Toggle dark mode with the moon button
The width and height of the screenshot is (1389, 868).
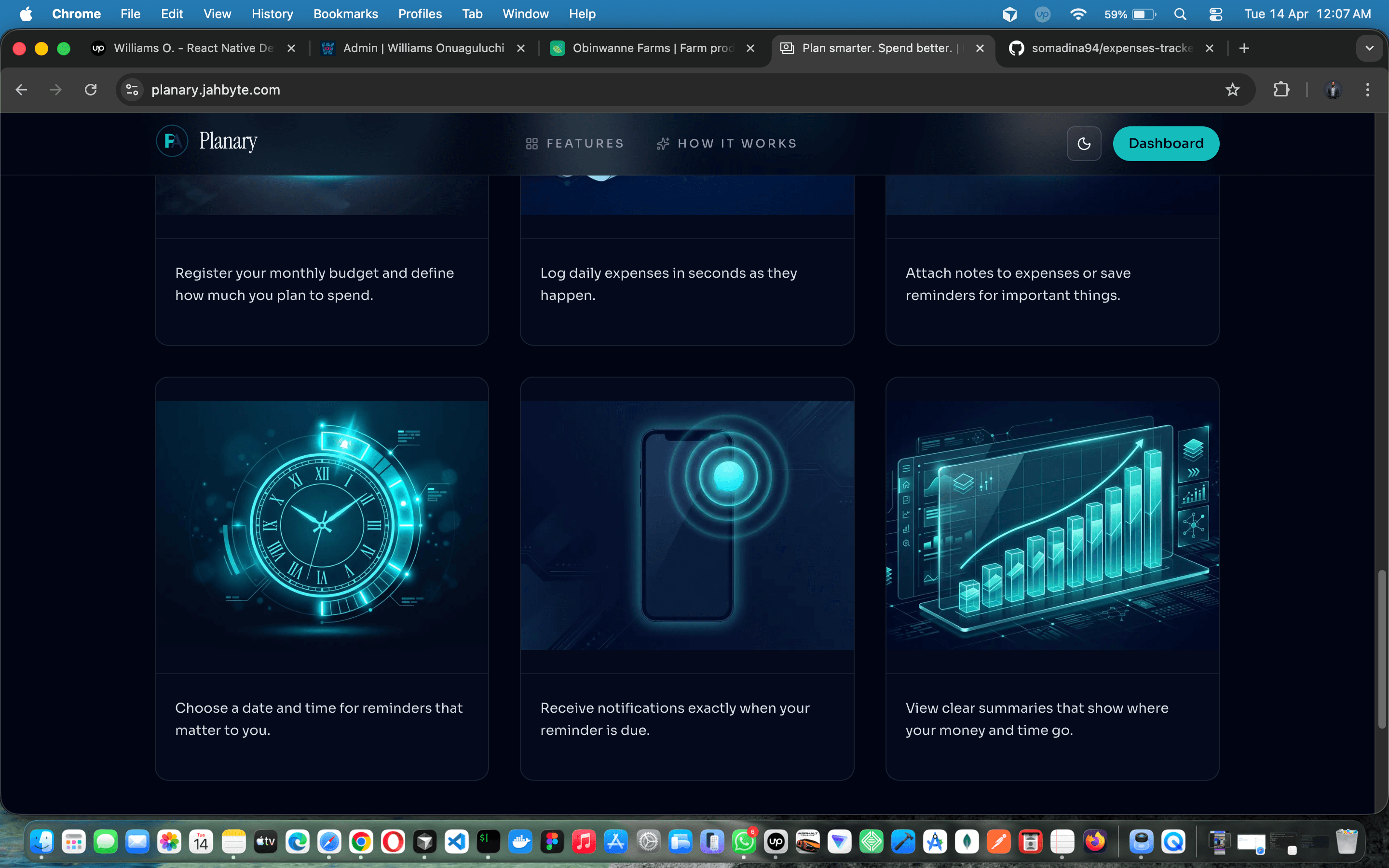pyautogui.click(x=1084, y=144)
